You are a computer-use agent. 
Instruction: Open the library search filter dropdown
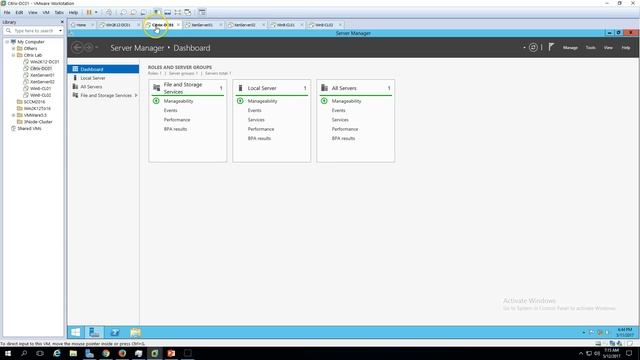[60, 31]
